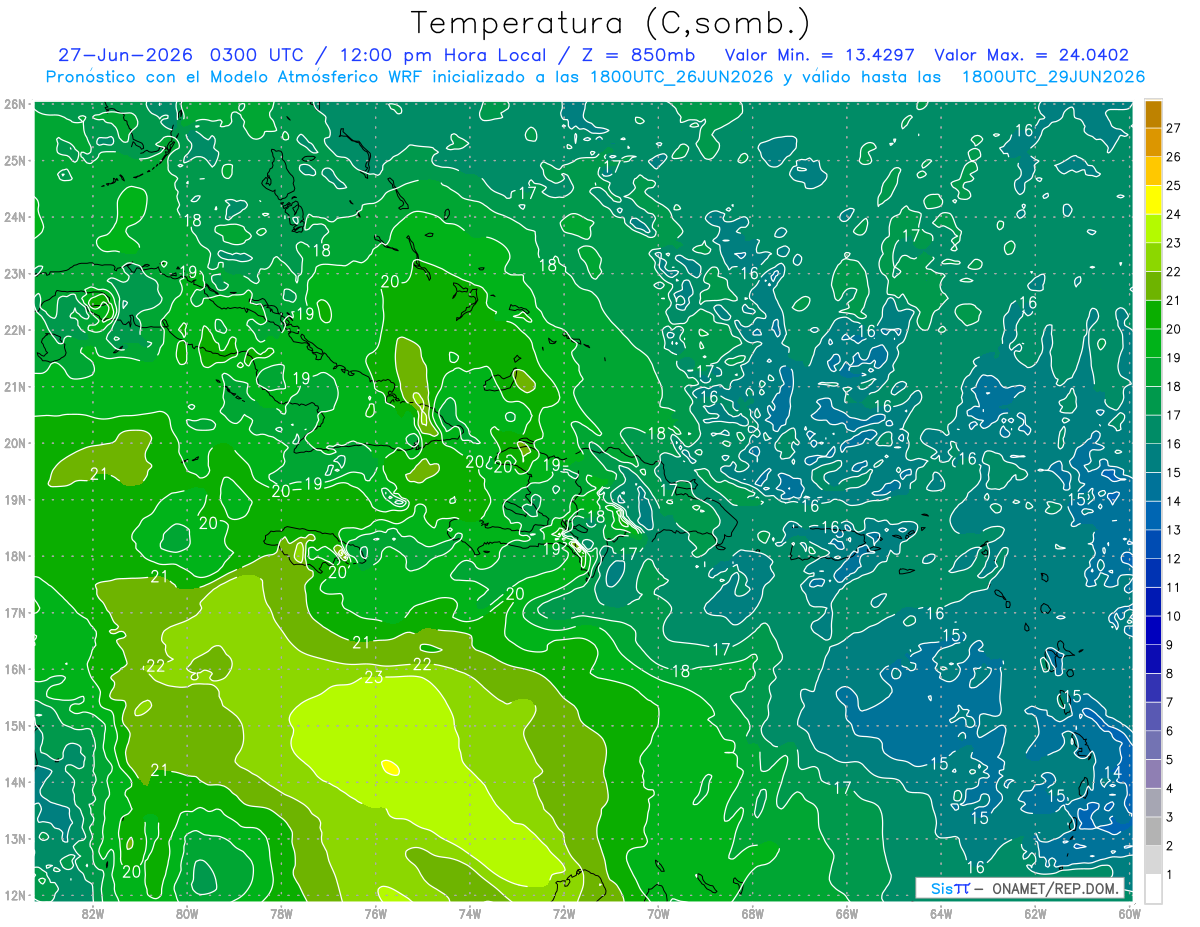Click "Valor Max. = 24.0402" in header
Screen dimensions: 1200x927
[x=1031, y=55]
